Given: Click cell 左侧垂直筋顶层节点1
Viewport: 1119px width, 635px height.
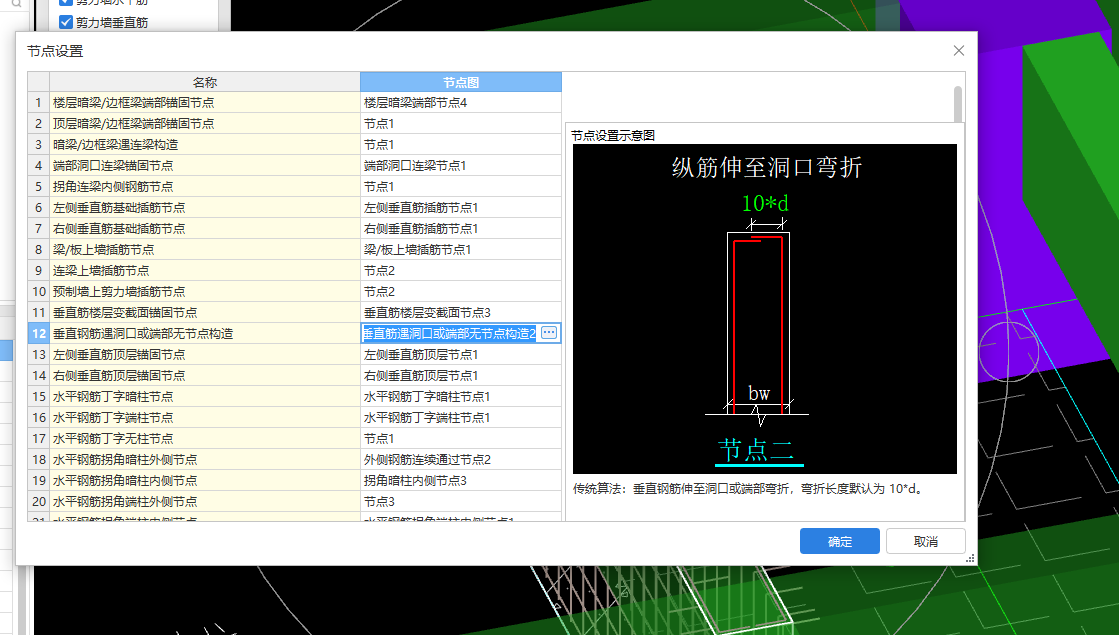Looking at the screenshot, I should [461, 355].
